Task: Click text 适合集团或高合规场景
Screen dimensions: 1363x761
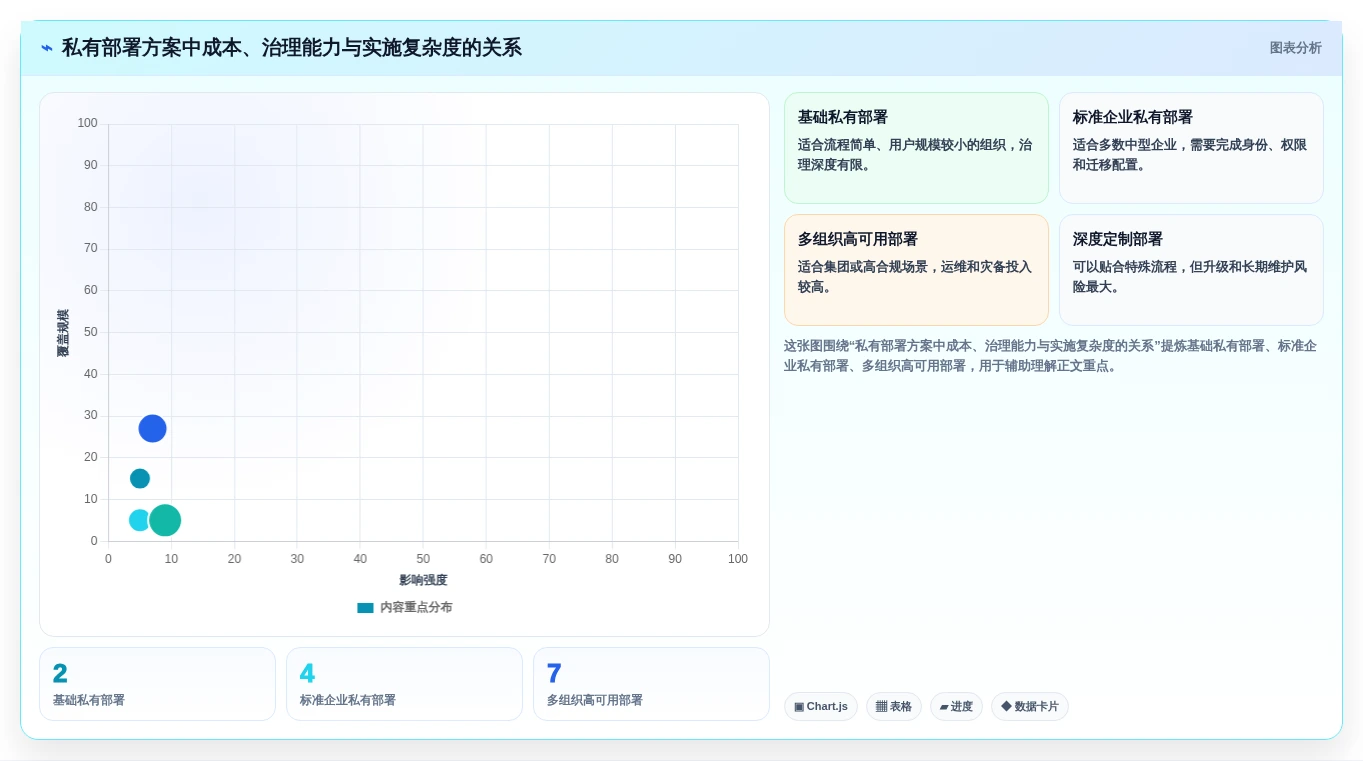Action: [x=867, y=267]
